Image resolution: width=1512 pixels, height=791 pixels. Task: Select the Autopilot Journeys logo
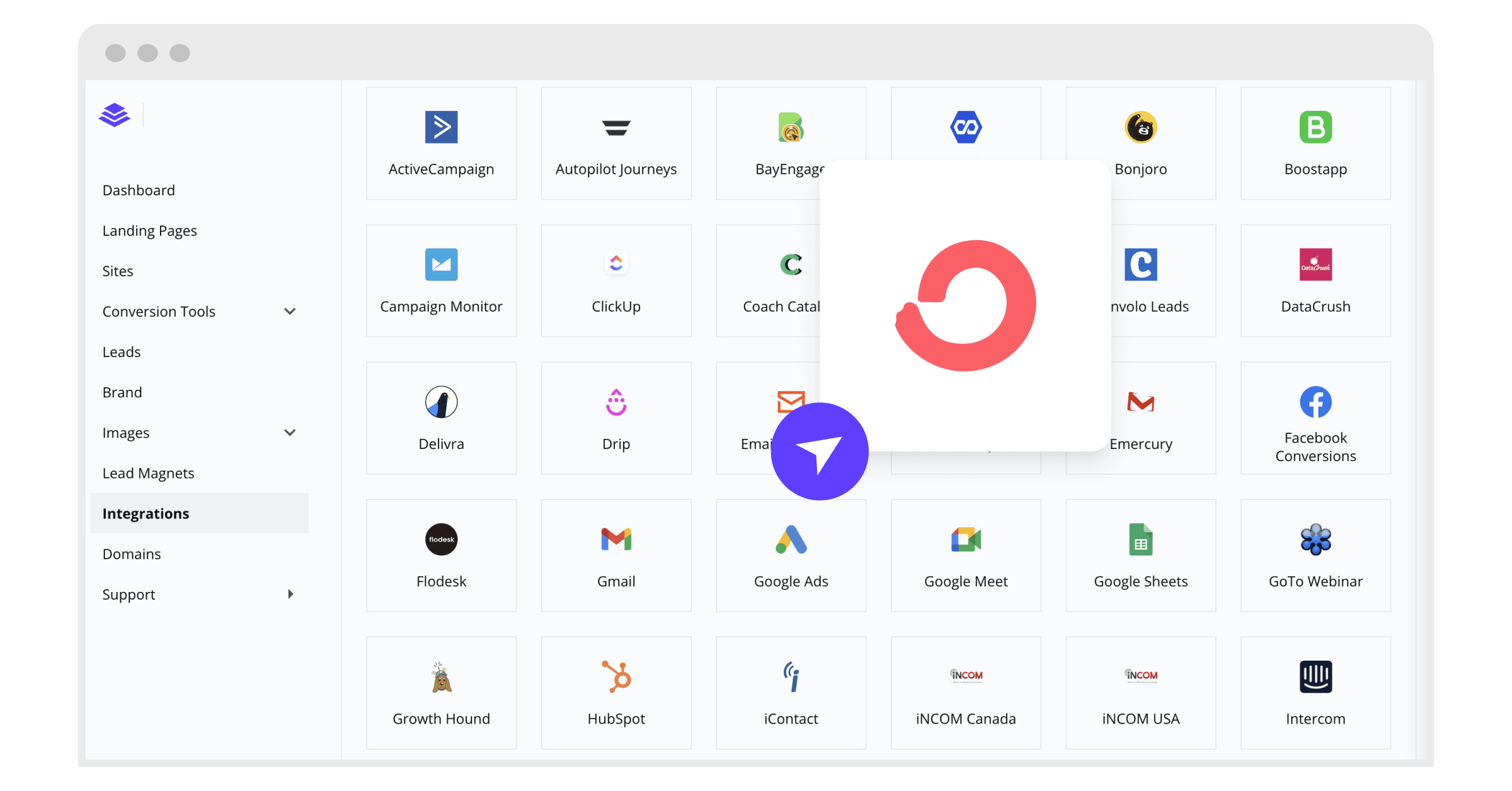(616, 128)
